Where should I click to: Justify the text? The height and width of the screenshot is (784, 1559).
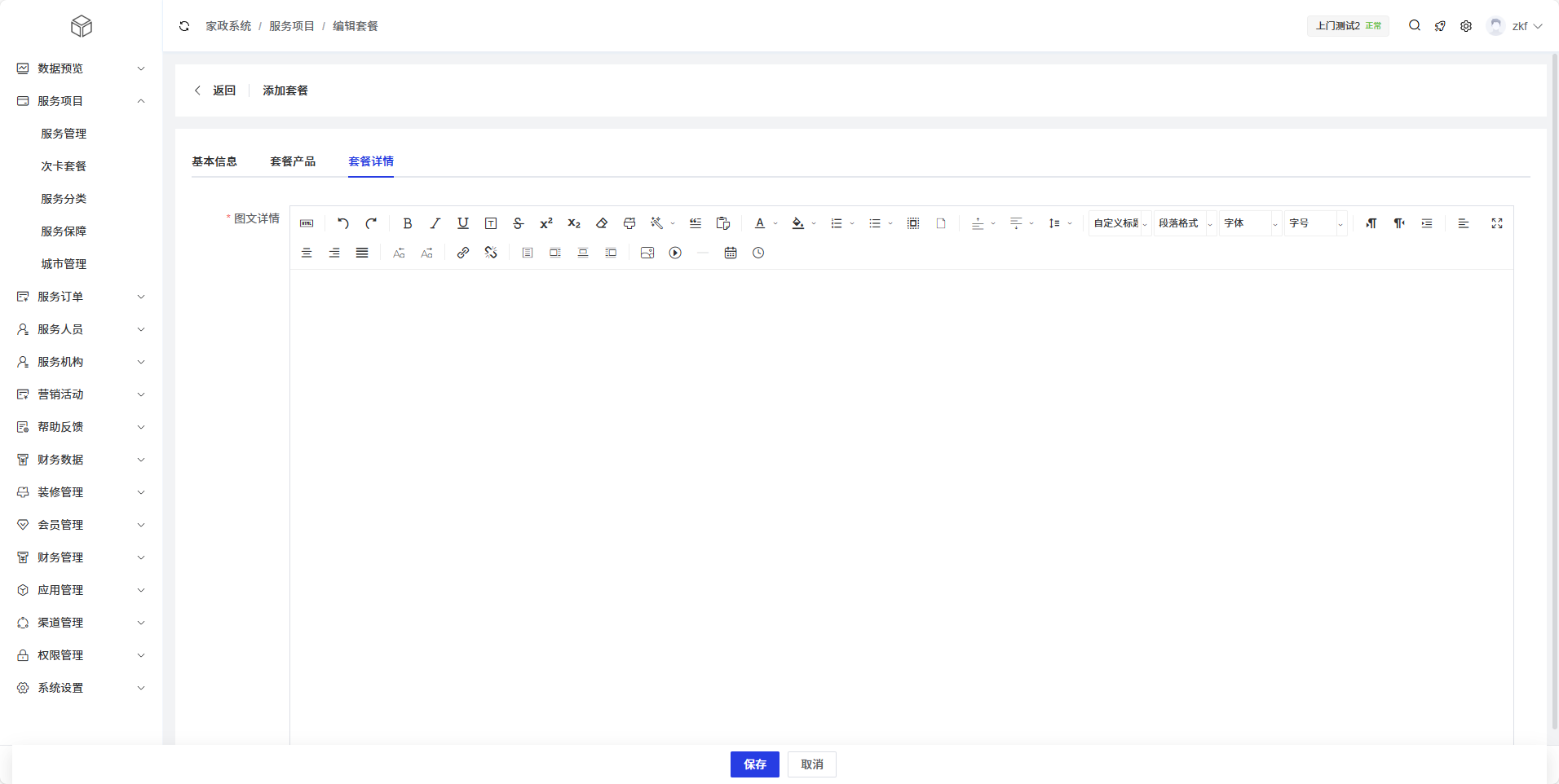pyautogui.click(x=362, y=253)
